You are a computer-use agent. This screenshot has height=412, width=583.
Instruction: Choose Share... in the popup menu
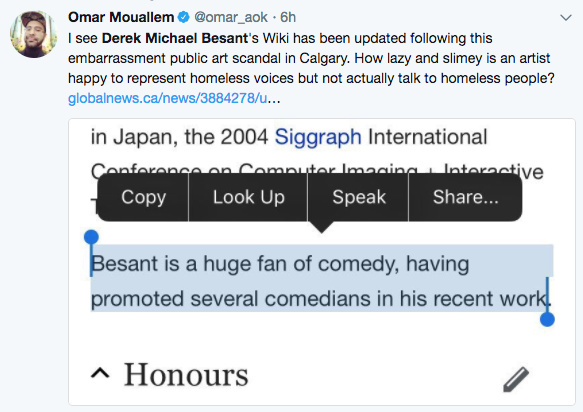pyautogui.click(x=465, y=197)
